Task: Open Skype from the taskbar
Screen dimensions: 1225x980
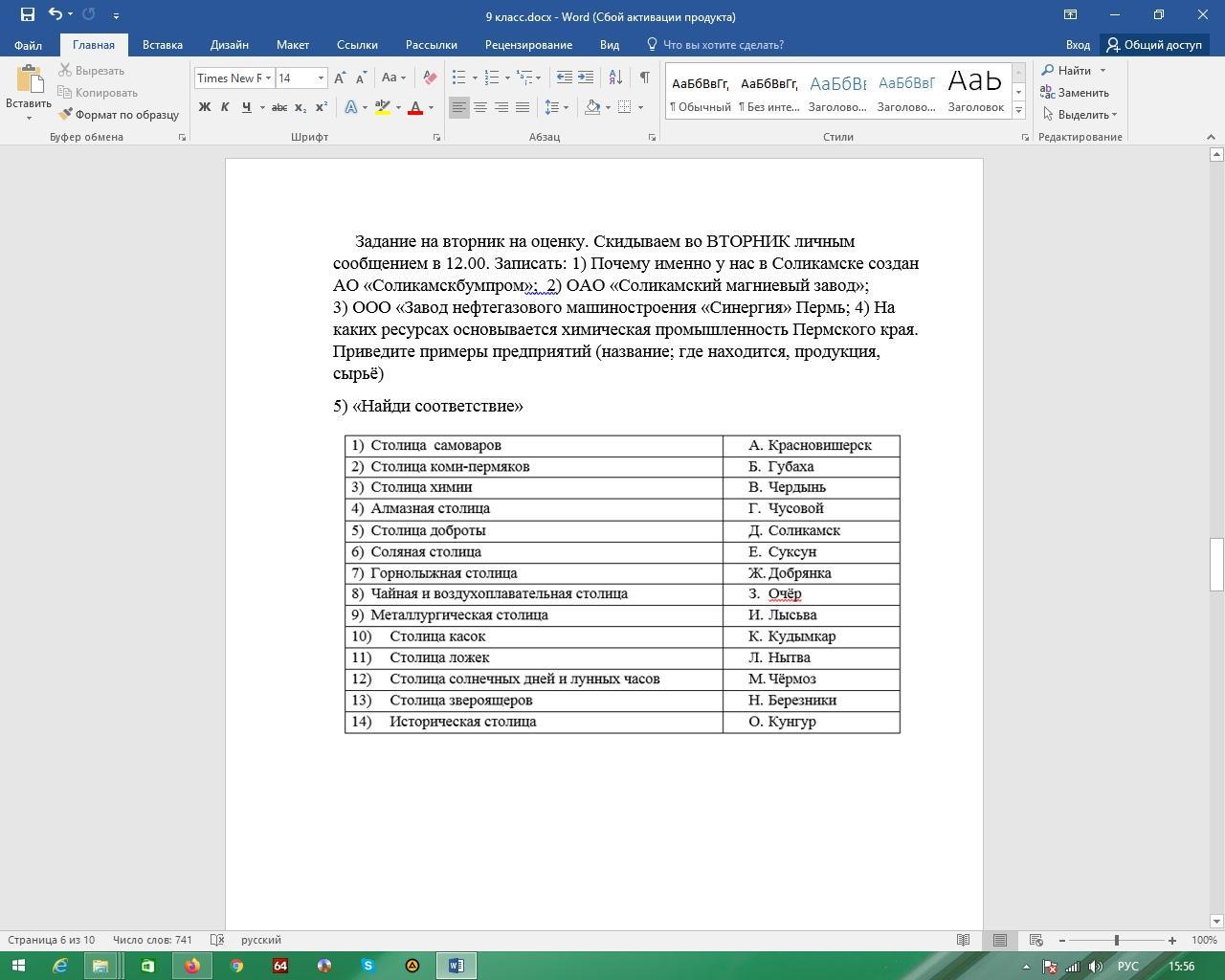Action: (368, 966)
